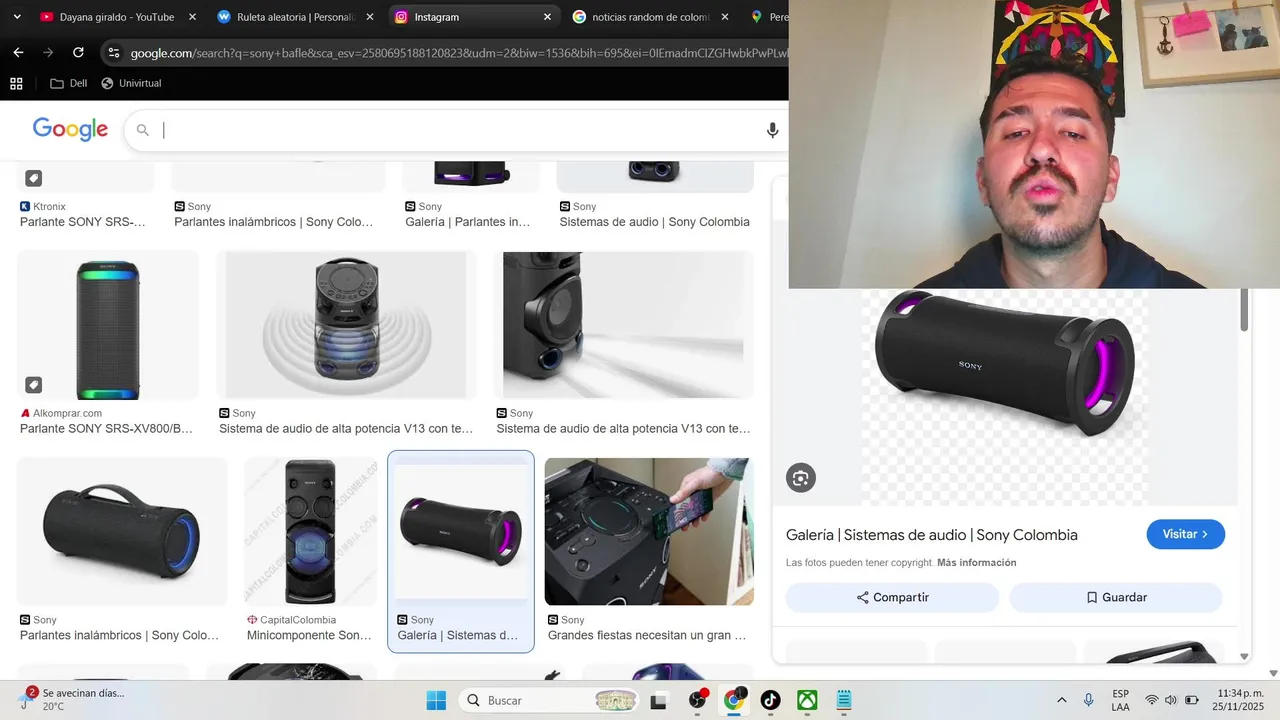Open the apps grid in bookmarks bar
This screenshot has height=720, width=1280.
click(x=16, y=83)
